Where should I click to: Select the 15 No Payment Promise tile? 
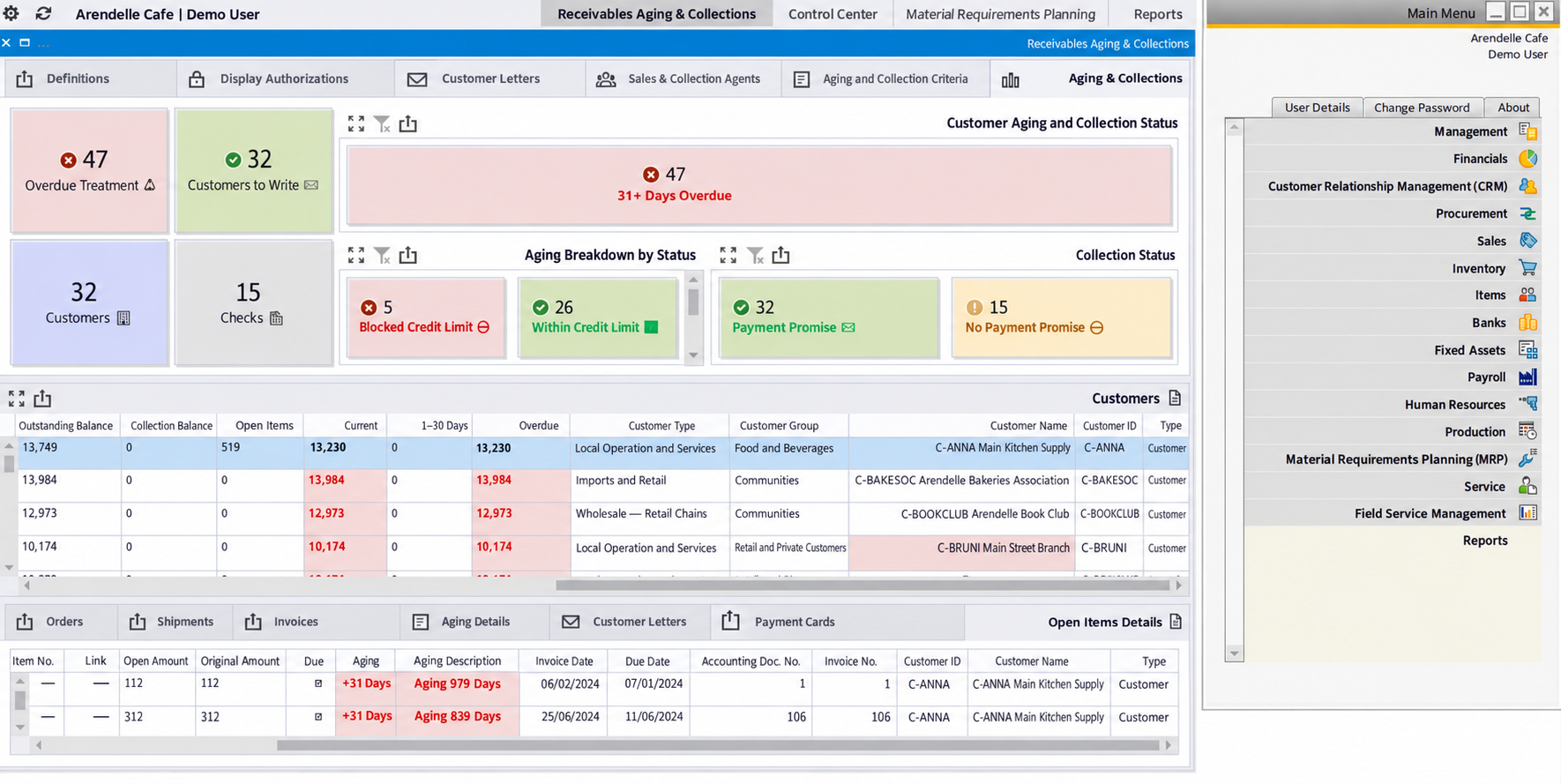point(1061,317)
